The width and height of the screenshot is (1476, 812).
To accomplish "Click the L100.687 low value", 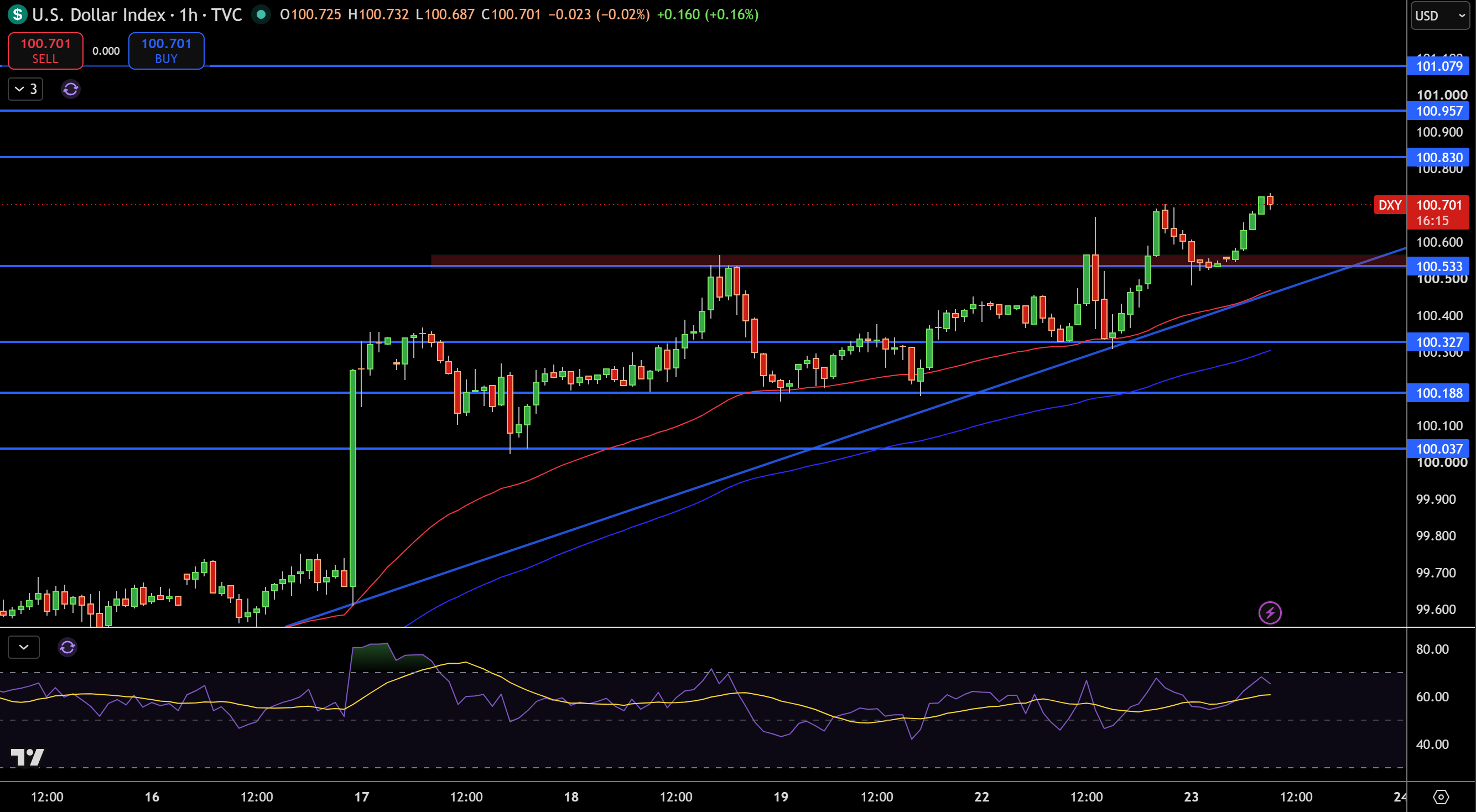I will click(x=445, y=14).
